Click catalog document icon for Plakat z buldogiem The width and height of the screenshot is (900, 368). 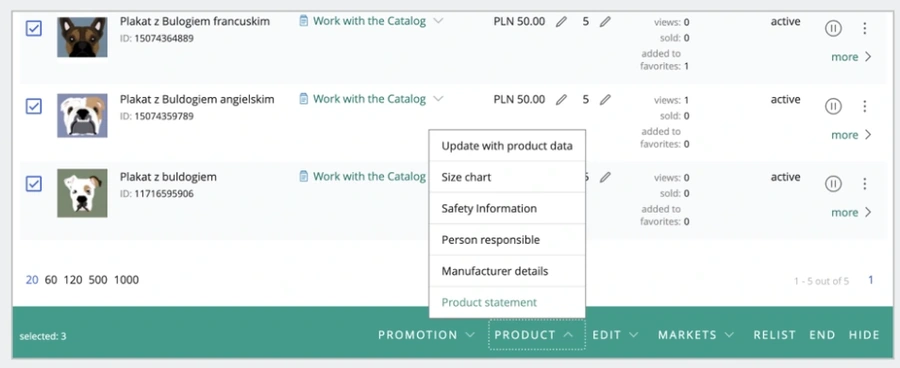304,176
